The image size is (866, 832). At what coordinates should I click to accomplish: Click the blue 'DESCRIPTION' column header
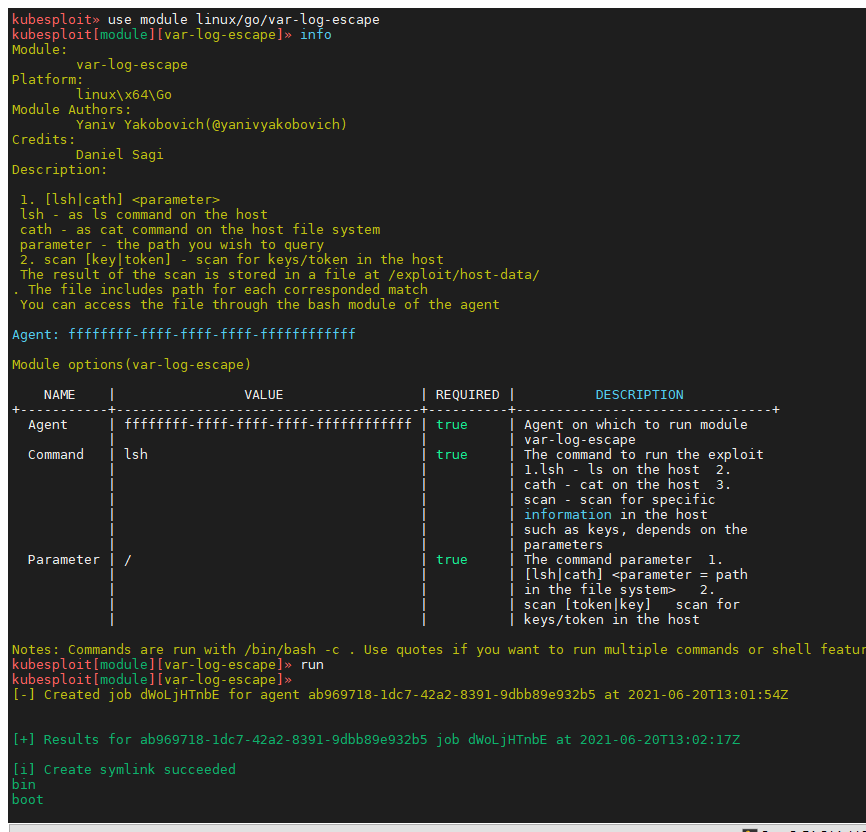[639, 394]
